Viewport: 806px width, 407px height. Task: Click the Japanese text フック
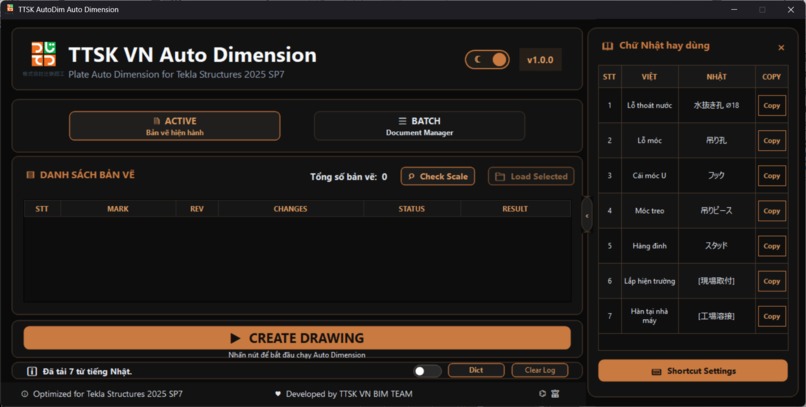tap(717, 176)
